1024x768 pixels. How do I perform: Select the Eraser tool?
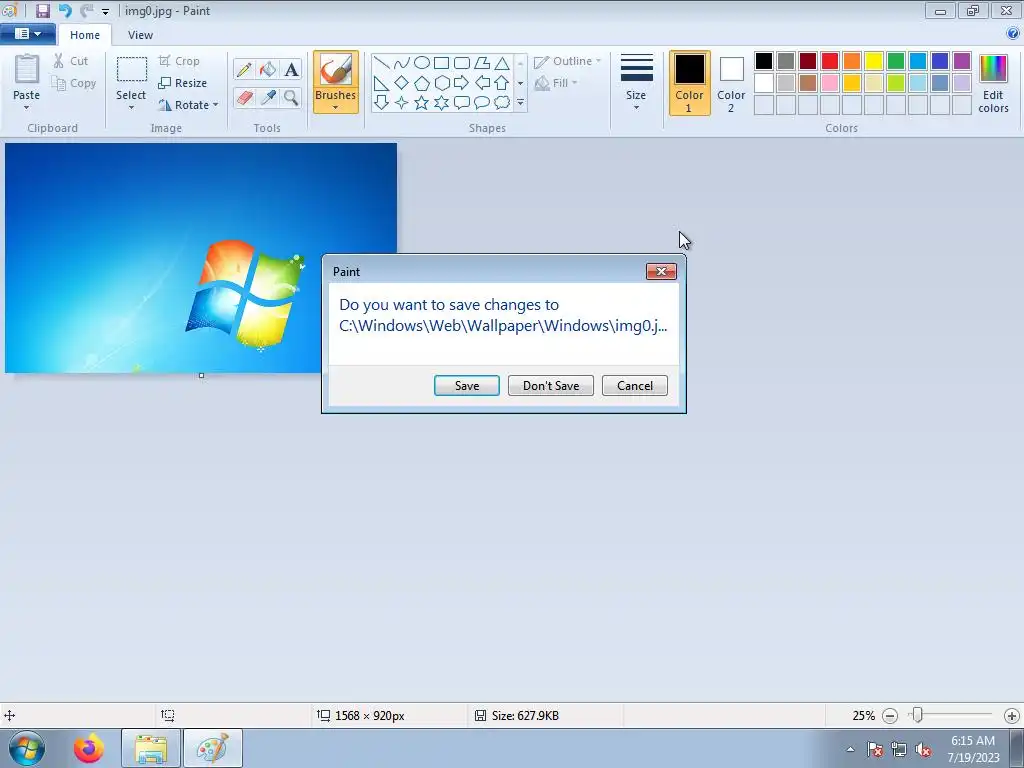tap(244, 98)
